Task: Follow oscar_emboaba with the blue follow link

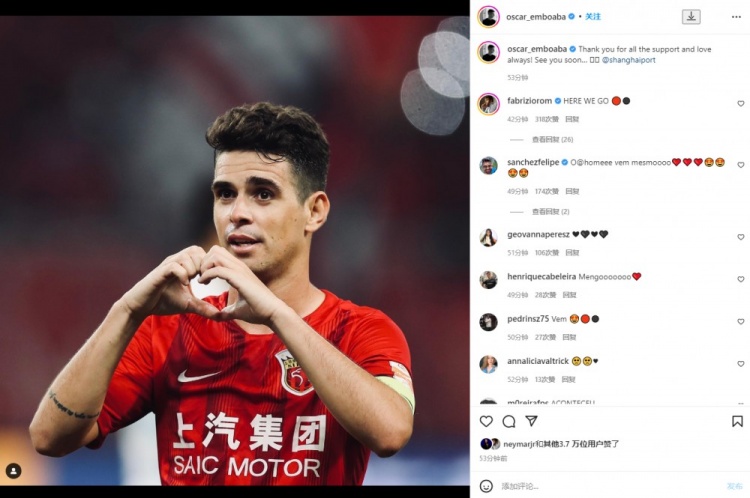Action: tap(593, 17)
